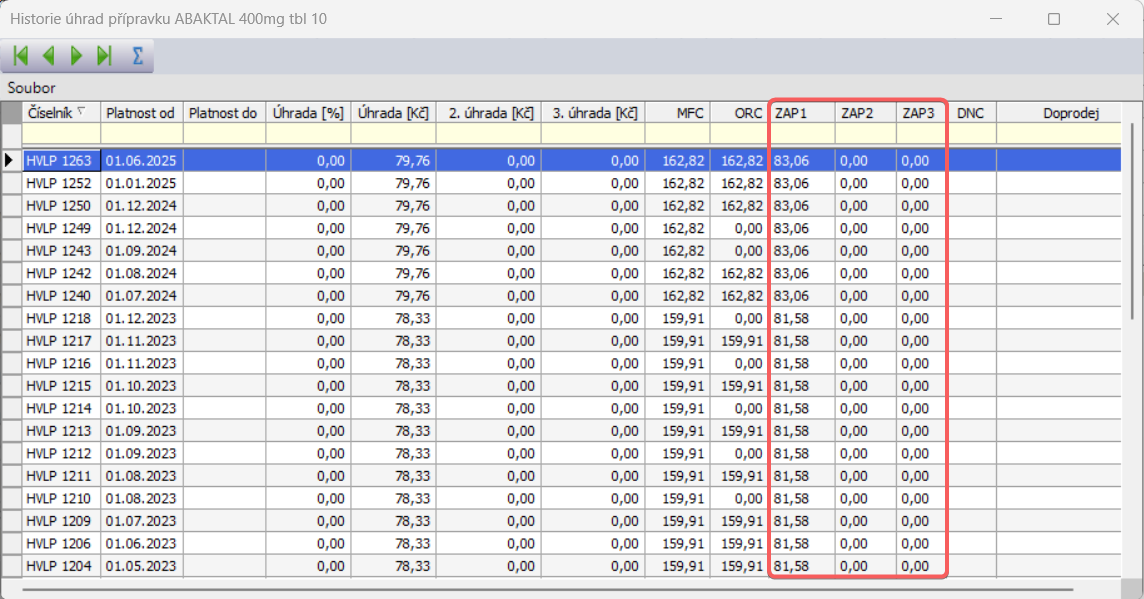Image resolution: width=1144 pixels, height=599 pixels.
Task: Click the ZAP3 column header
Action: click(921, 112)
